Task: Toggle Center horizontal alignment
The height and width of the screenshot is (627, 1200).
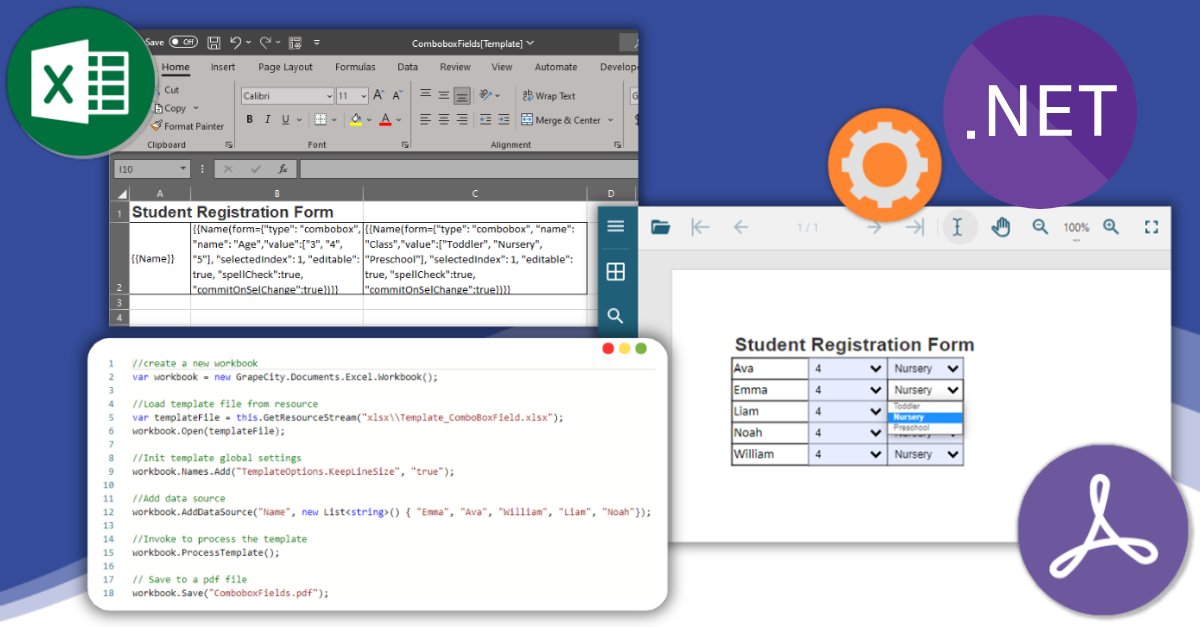Action: (x=444, y=119)
